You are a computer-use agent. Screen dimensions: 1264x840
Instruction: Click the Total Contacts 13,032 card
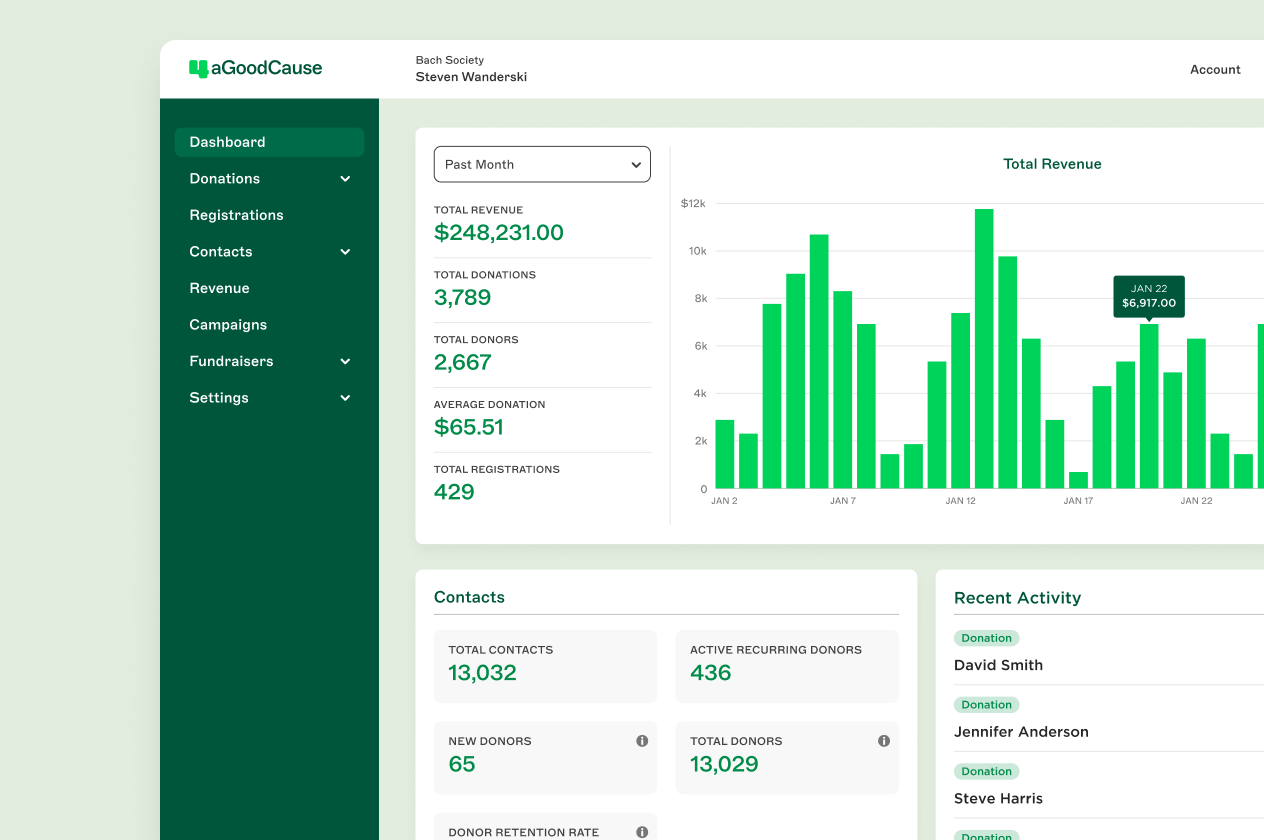545,666
